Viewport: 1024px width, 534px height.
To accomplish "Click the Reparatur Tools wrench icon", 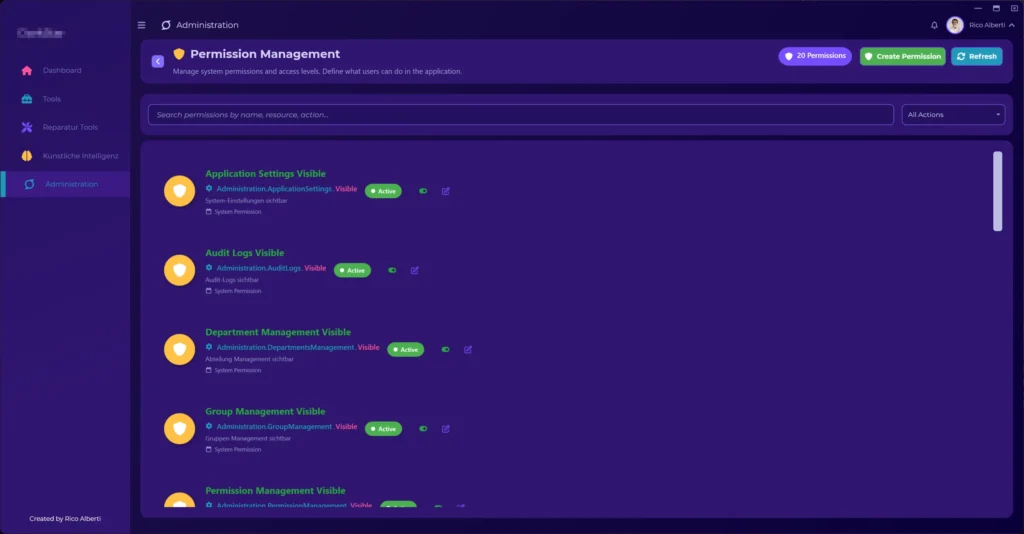I will [27, 127].
